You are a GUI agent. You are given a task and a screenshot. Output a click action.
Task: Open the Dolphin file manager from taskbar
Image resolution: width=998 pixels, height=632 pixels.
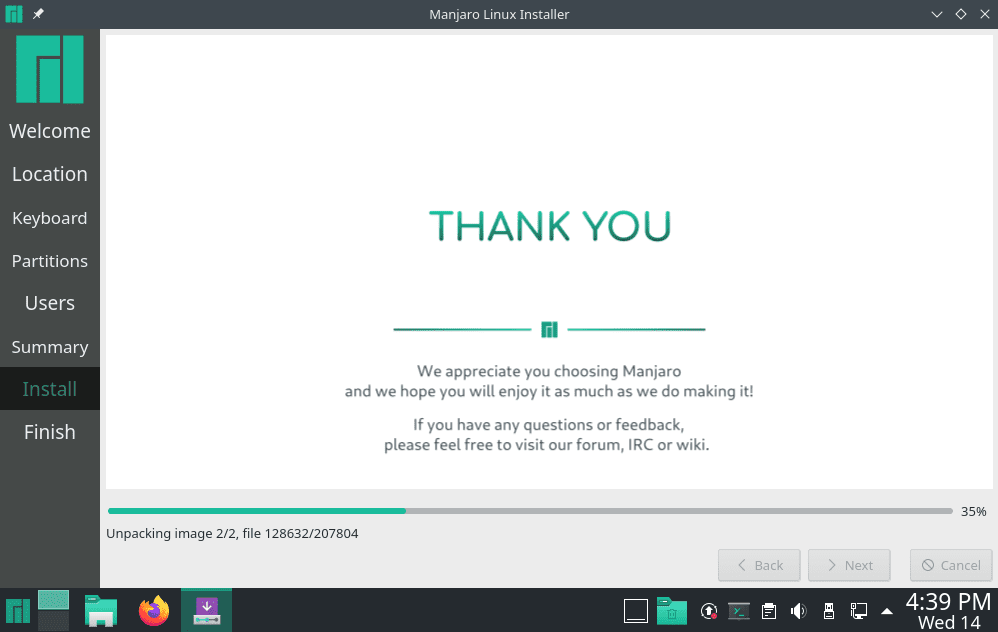101,610
